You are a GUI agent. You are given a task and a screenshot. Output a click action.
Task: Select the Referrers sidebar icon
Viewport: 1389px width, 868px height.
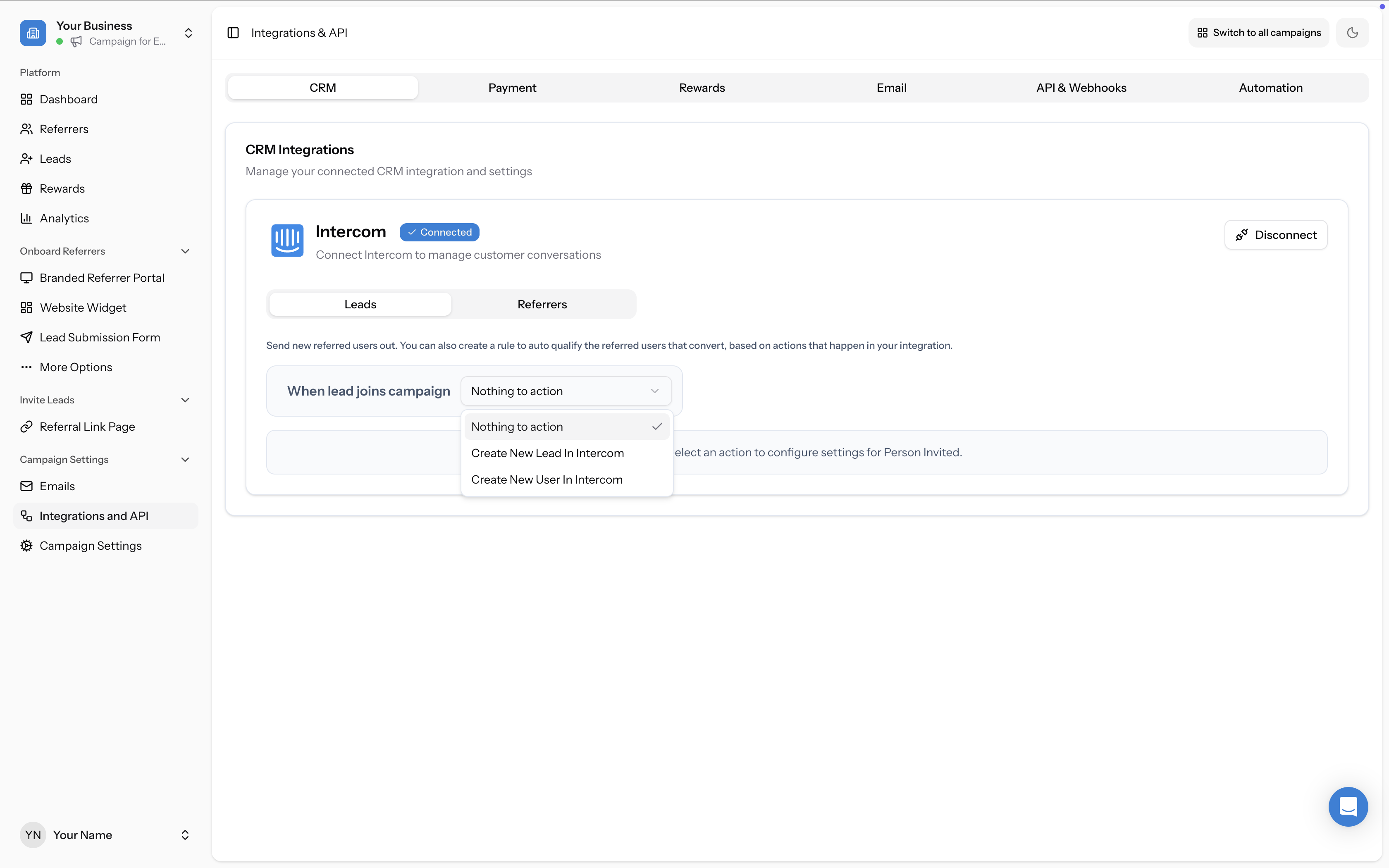tap(26, 129)
